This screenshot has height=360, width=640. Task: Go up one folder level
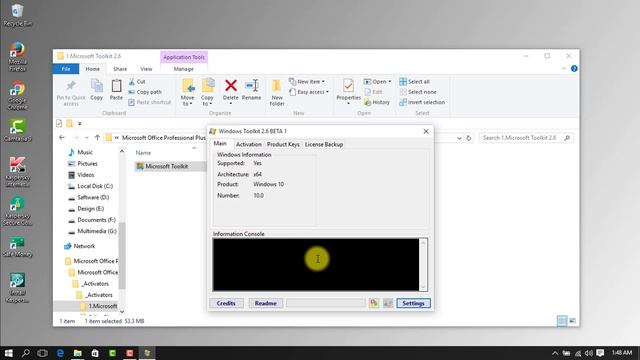click(x=97, y=138)
